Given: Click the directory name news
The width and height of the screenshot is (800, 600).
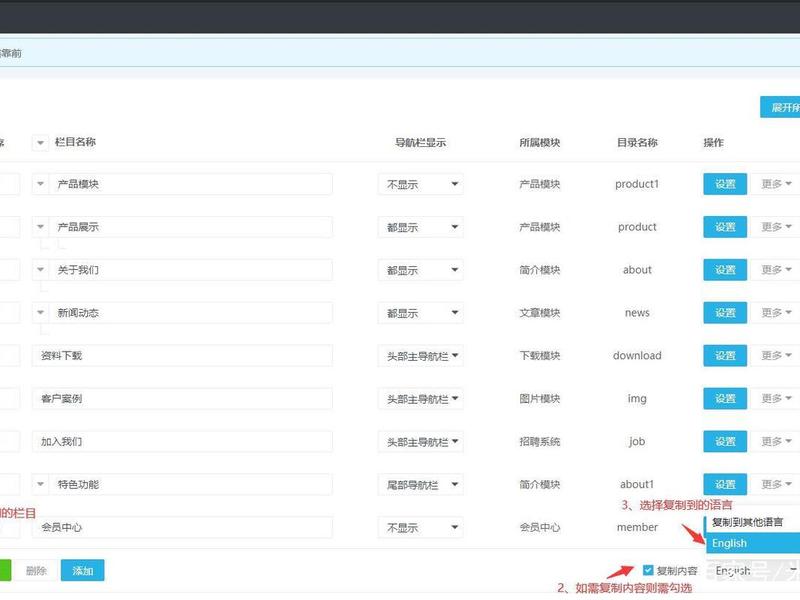Looking at the screenshot, I should tap(637, 313).
